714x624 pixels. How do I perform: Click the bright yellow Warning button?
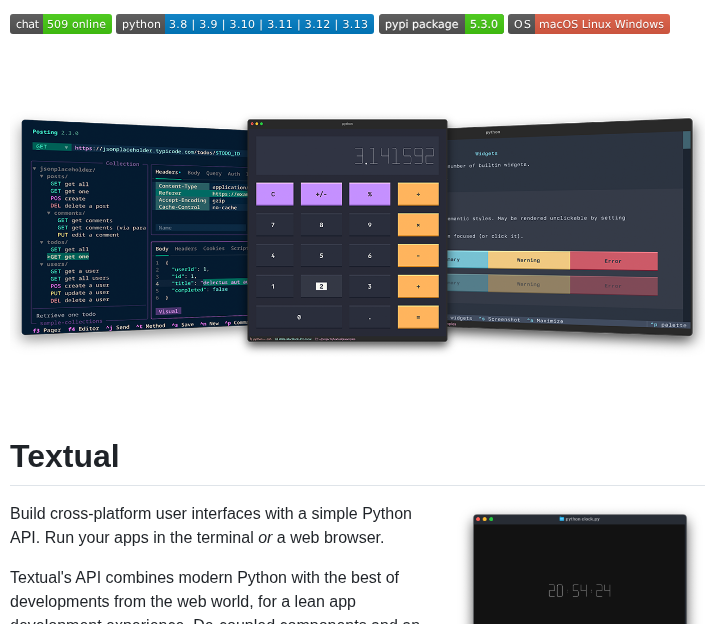click(529, 260)
